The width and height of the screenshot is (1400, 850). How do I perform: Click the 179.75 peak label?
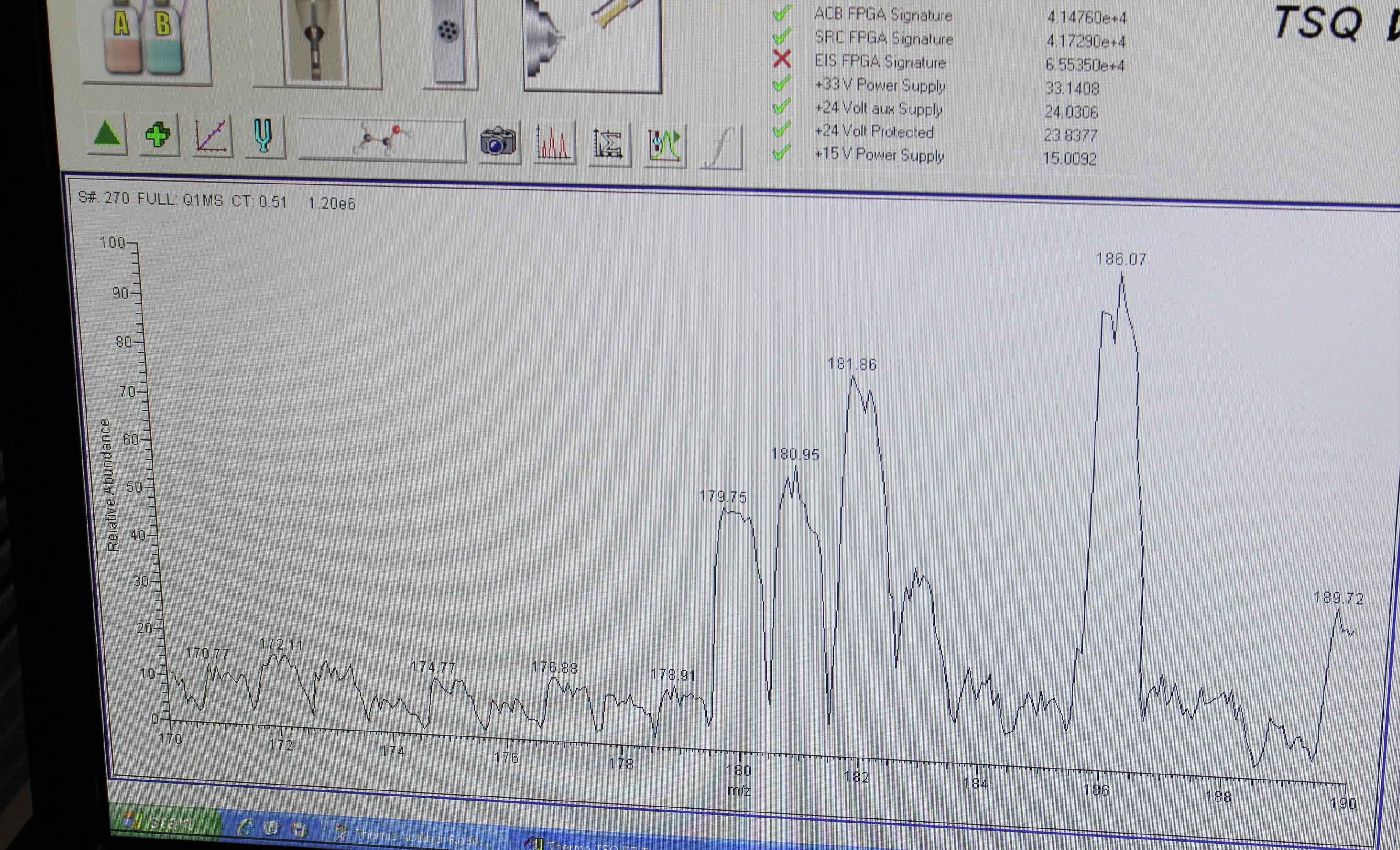point(723,496)
